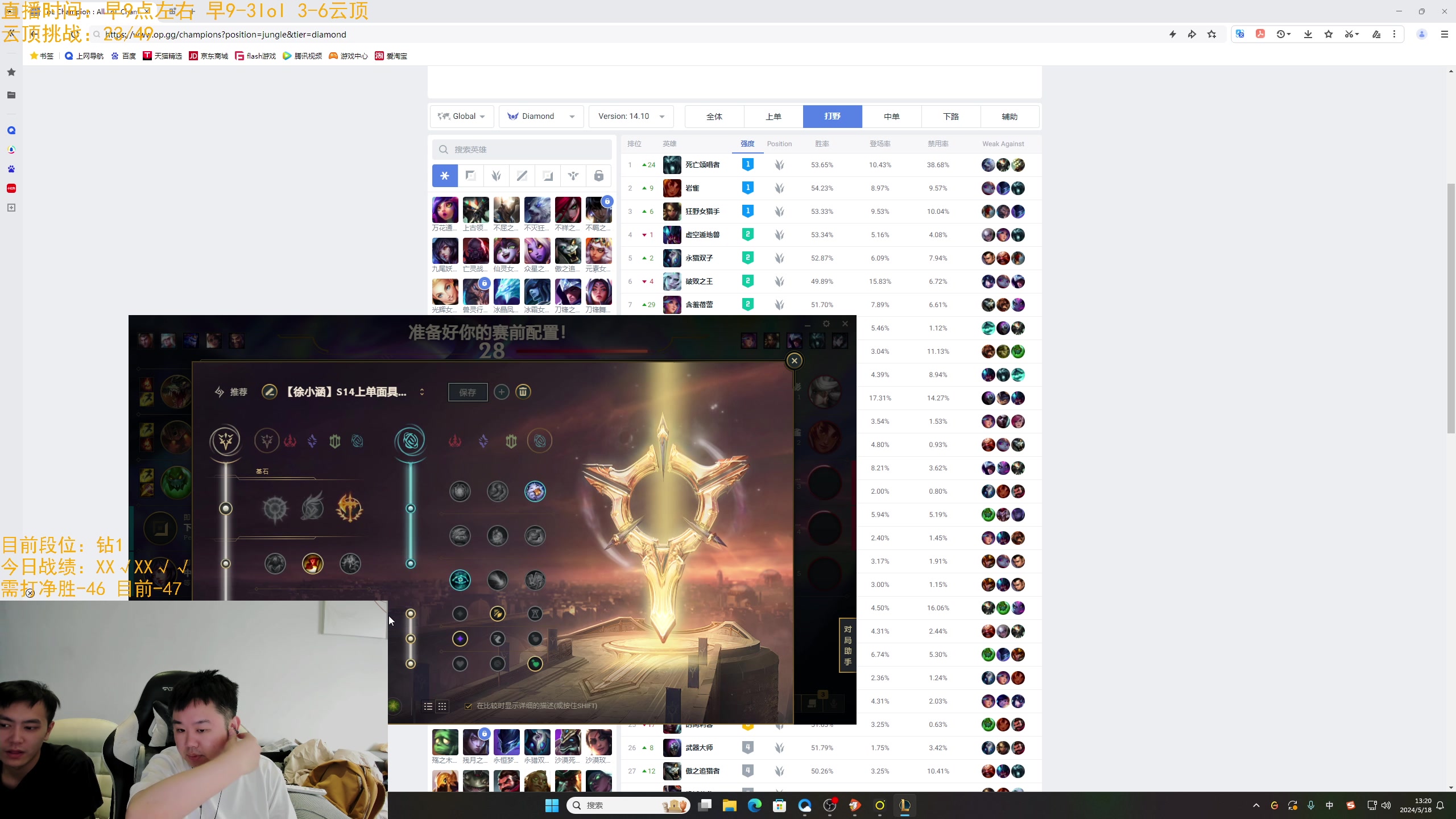Select the highlighted blue poro rune in secondary tree
This screenshot has width=1456, height=819.
(535, 491)
